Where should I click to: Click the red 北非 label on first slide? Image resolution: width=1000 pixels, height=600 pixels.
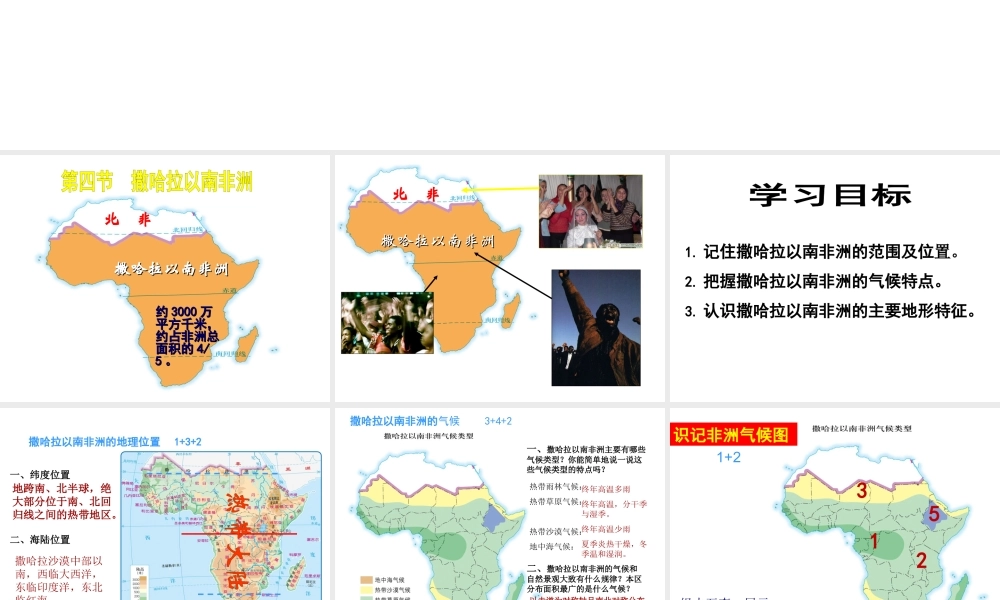click(128, 219)
